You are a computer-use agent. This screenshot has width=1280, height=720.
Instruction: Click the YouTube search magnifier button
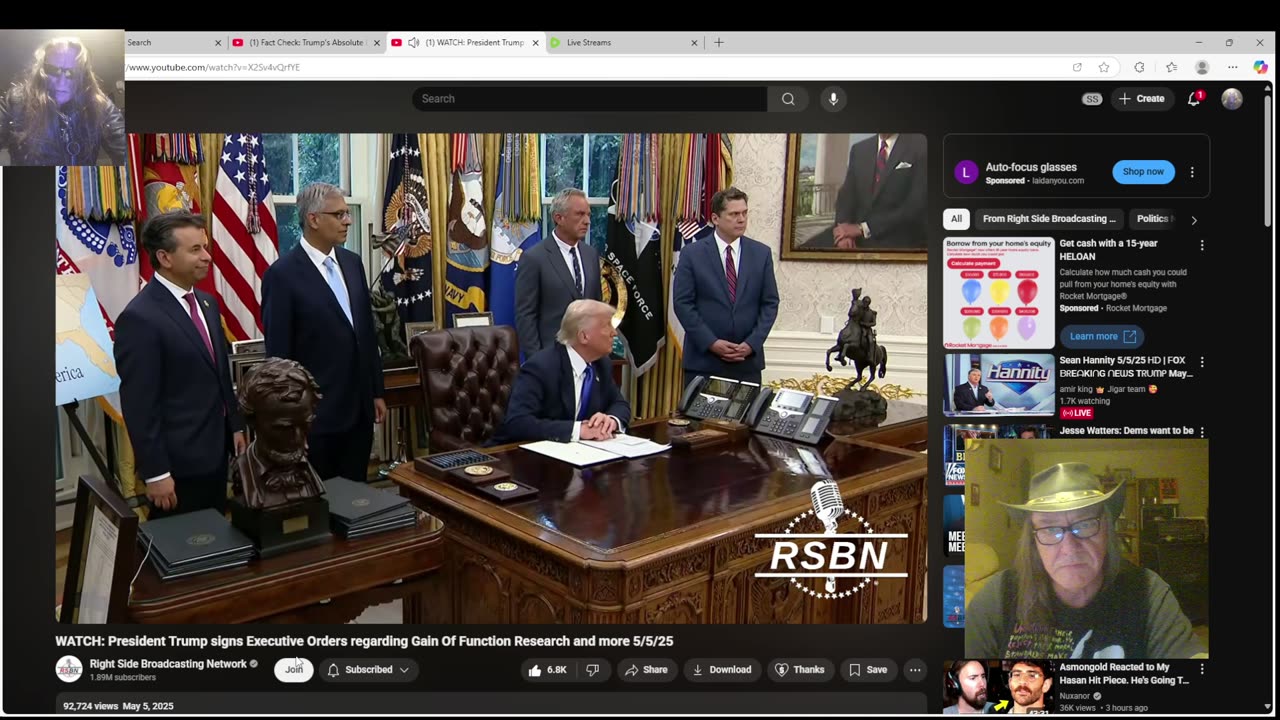788,99
